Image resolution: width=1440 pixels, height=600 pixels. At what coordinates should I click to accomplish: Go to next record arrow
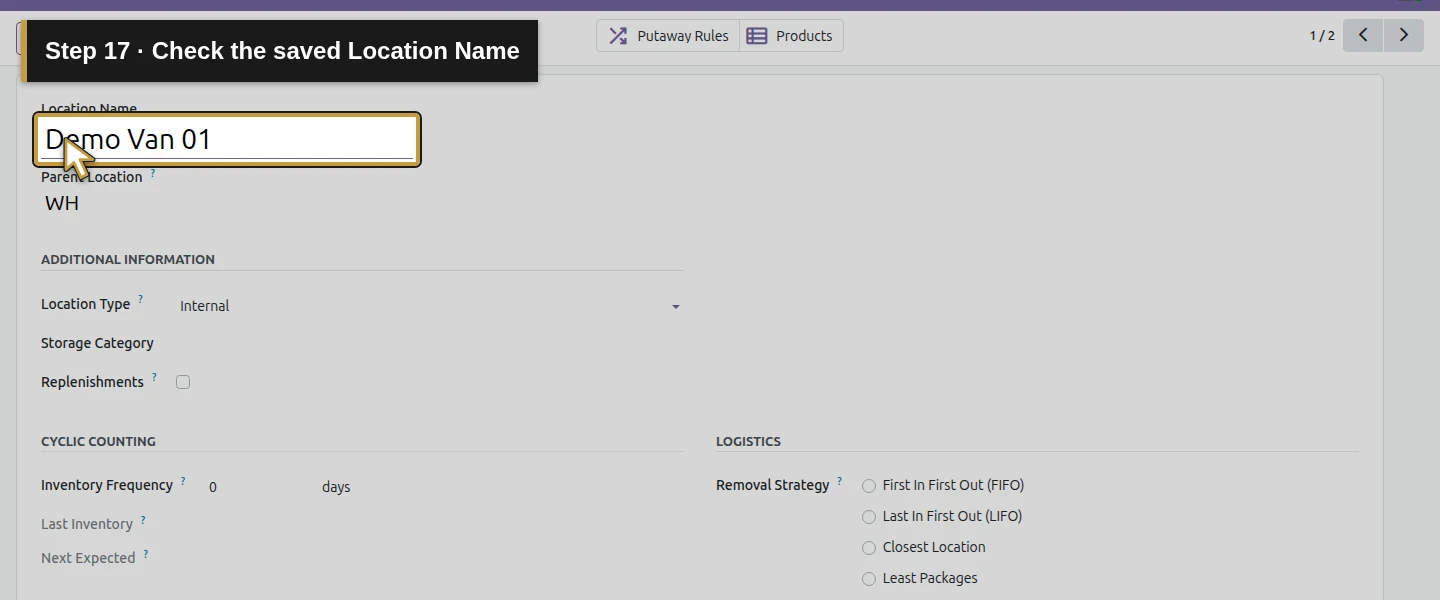1403,35
